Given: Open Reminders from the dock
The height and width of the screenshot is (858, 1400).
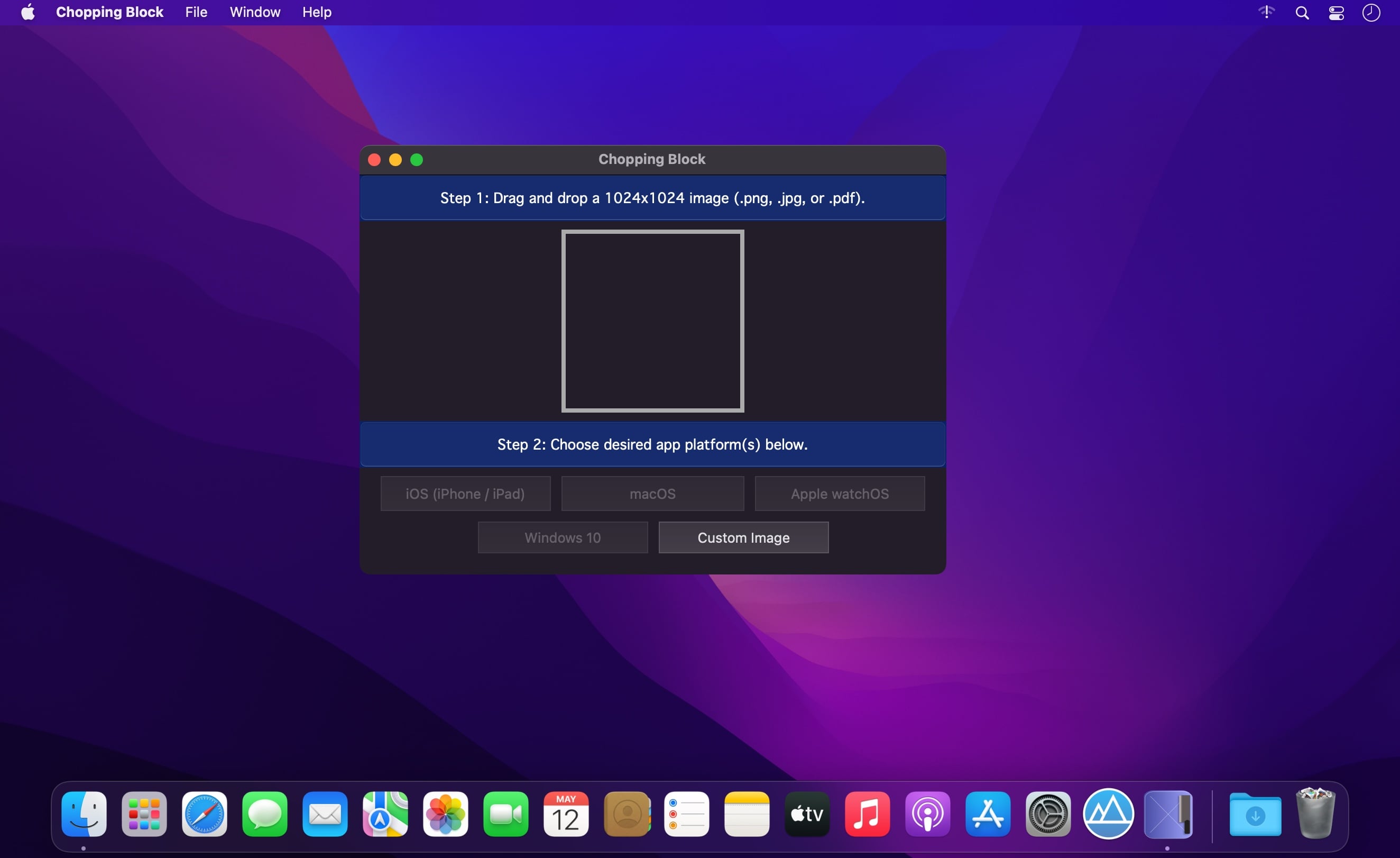Looking at the screenshot, I should [x=686, y=814].
